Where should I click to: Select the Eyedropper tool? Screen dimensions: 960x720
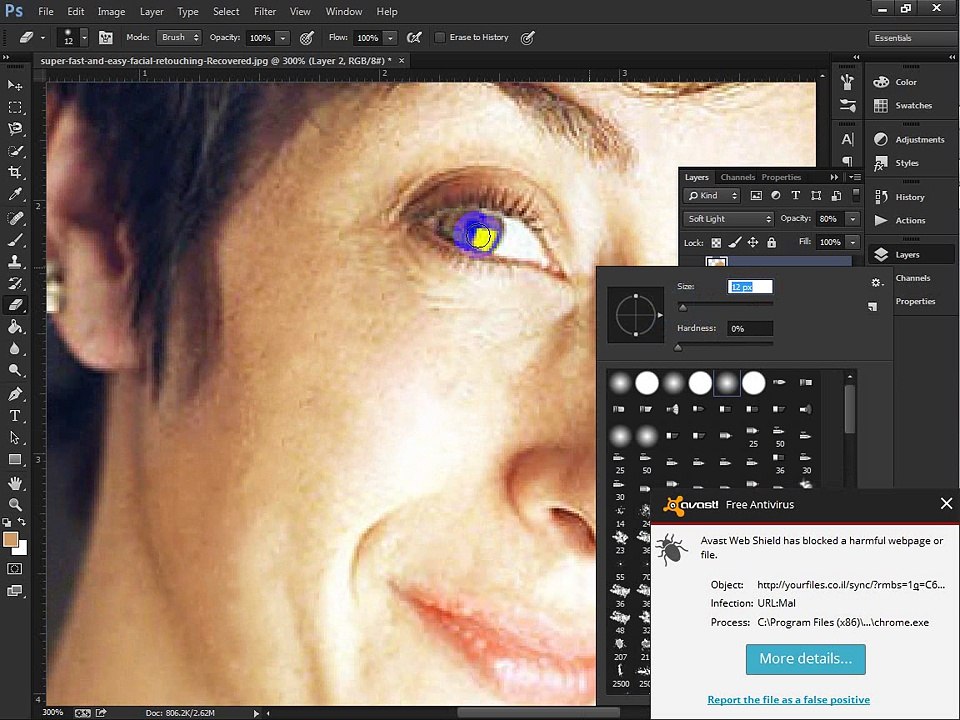click(x=15, y=195)
